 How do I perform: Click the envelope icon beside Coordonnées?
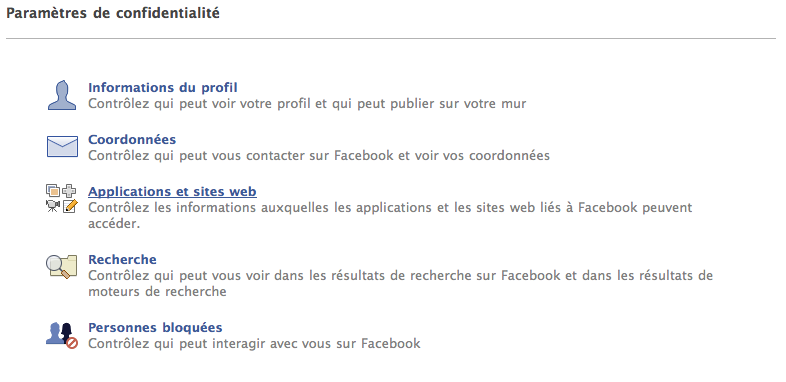point(62,146)
